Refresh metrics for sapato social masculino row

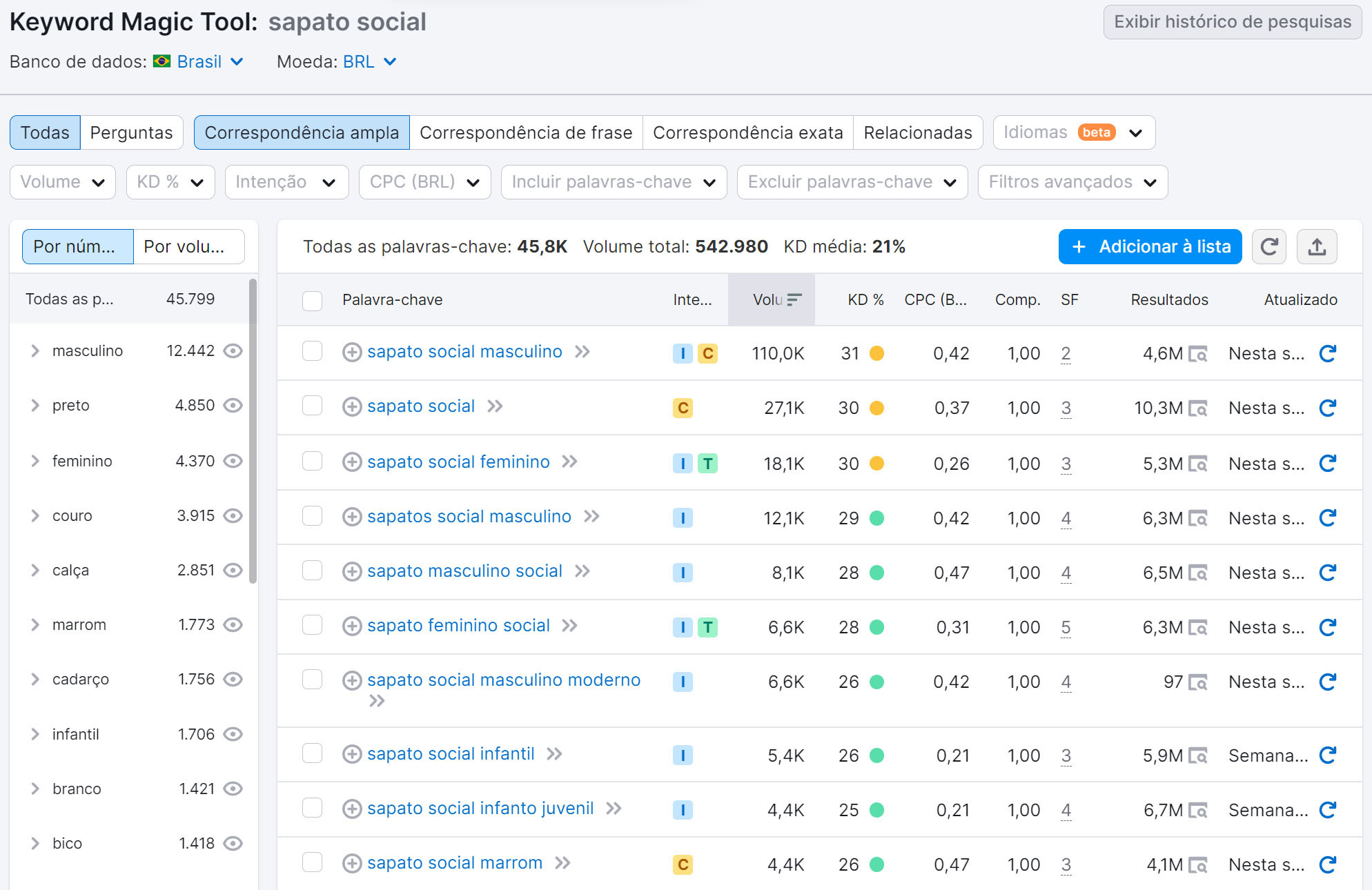click(x=1327, y=353)
